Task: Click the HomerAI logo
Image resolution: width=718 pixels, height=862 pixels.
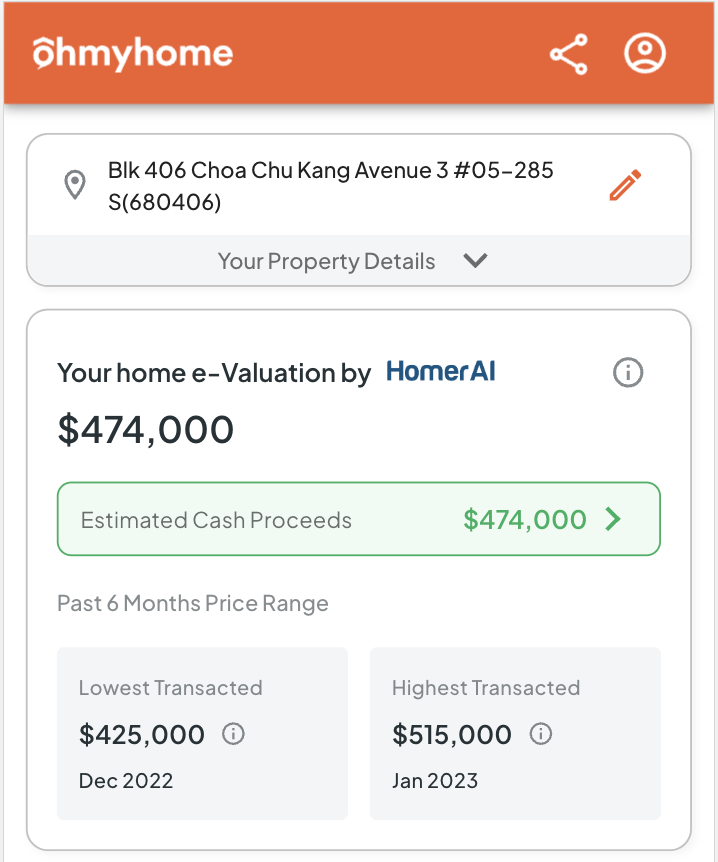Action: 441,372
